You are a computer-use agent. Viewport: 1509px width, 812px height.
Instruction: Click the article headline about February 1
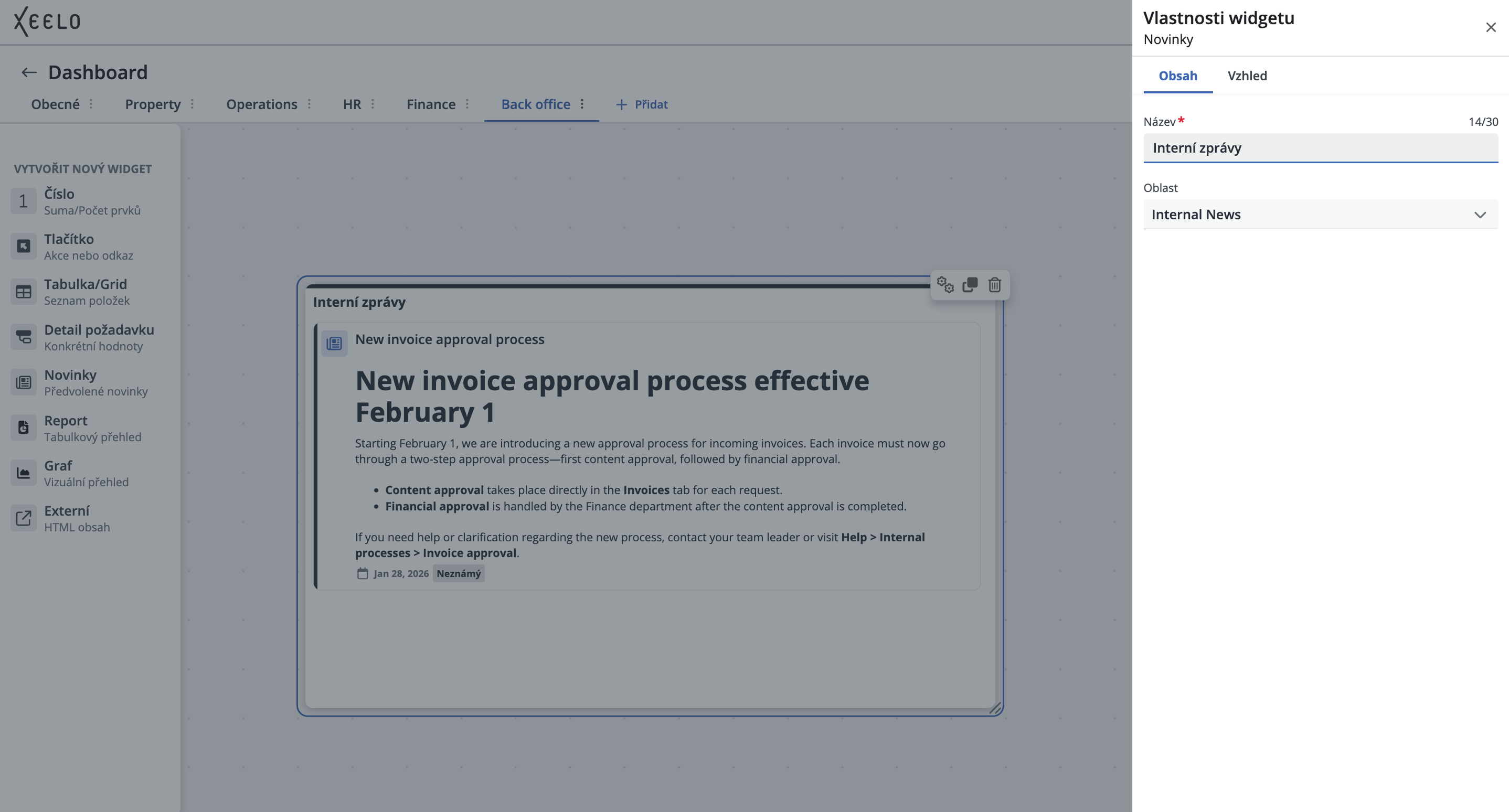pyautogui.click(x=612, y=397)
